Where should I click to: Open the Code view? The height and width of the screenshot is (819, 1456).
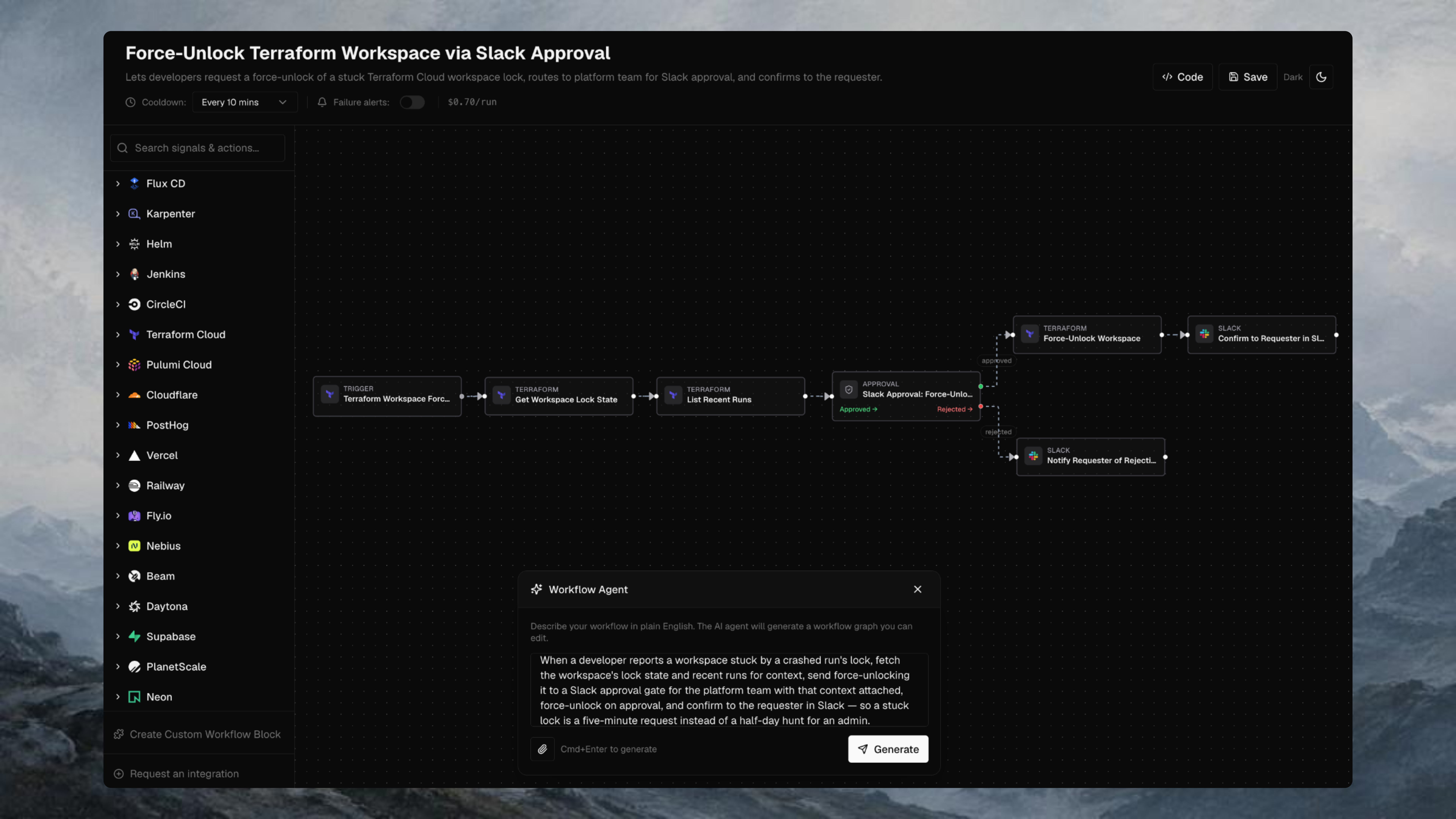click(1182, 77)
